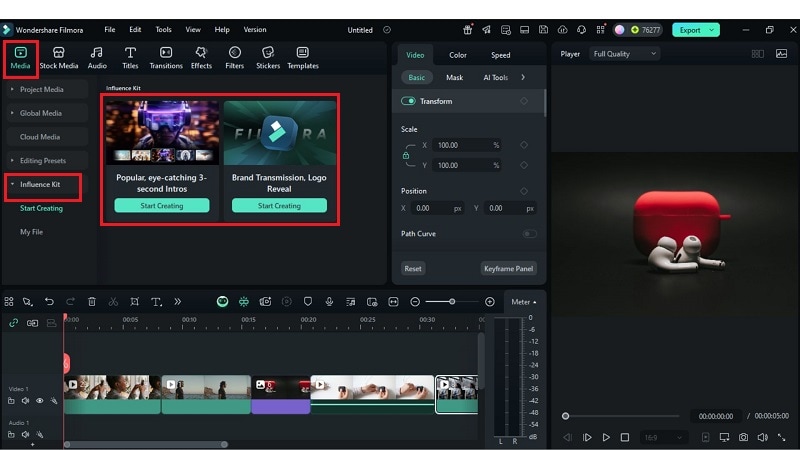Show more property sub-tabs arrow

tap(523, 77)
